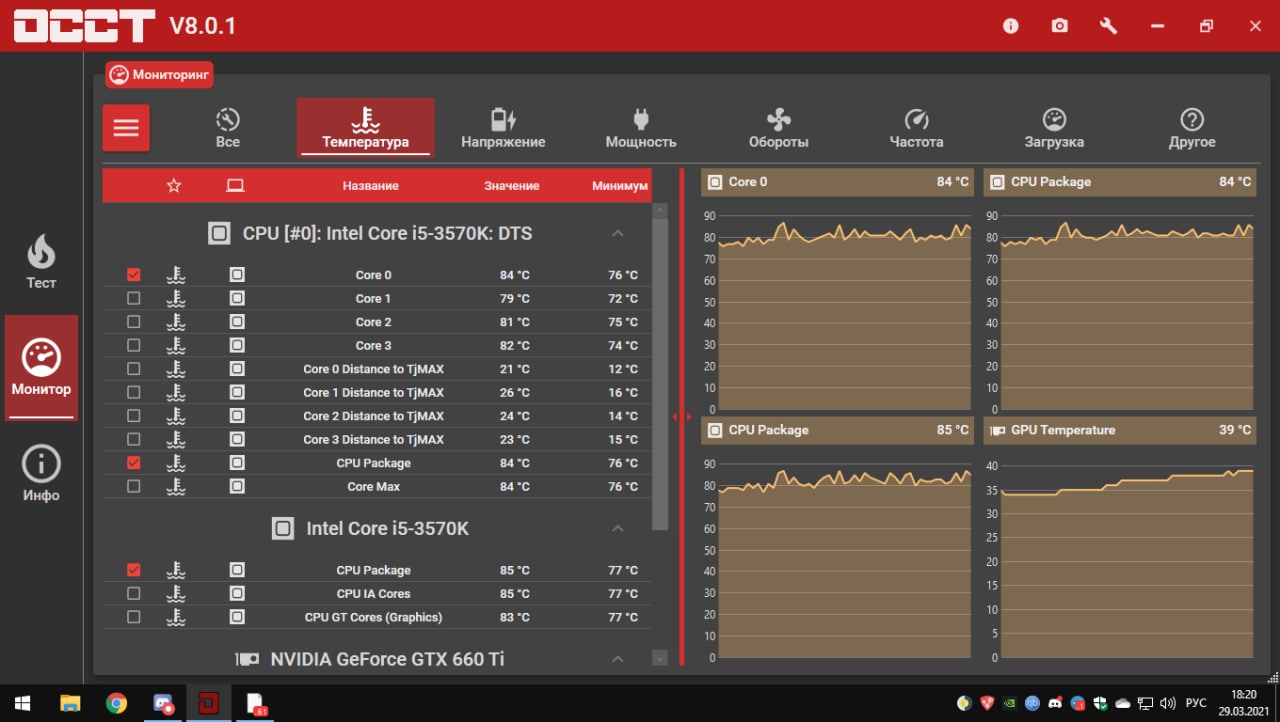
Task: Click the scrollbar up arrow
Action: (659, 210)
